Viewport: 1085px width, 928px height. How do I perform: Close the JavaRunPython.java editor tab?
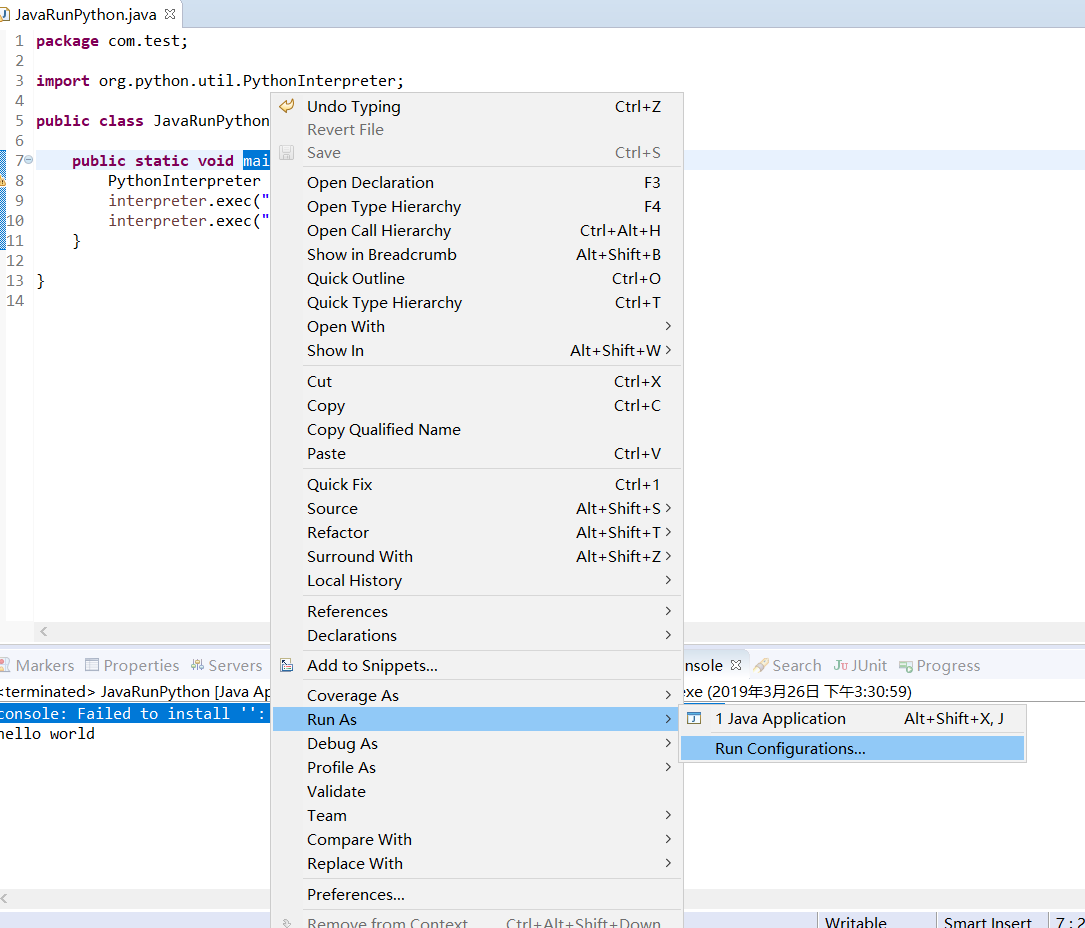click(170, 14)
